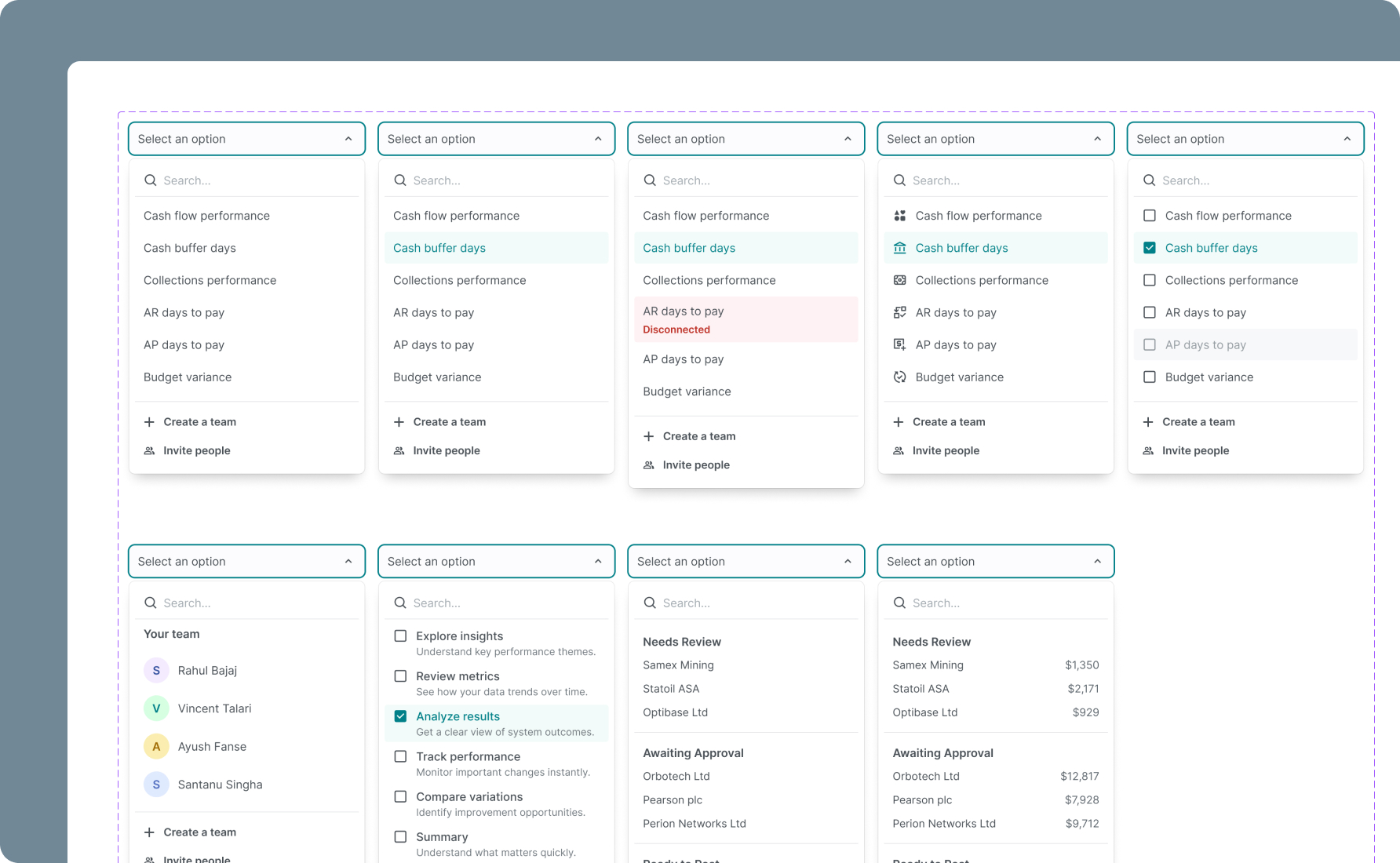Click Vincent Talari's green V avatar
This screenshot has width=1400, height=863.
pos(156,708)
